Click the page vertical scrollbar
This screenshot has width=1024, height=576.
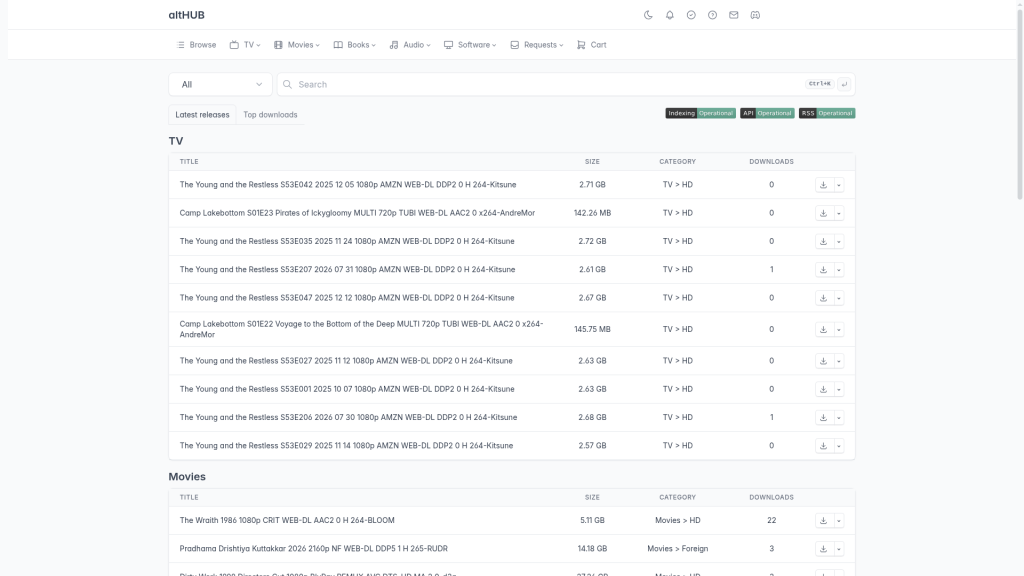tap(1019, 104)
